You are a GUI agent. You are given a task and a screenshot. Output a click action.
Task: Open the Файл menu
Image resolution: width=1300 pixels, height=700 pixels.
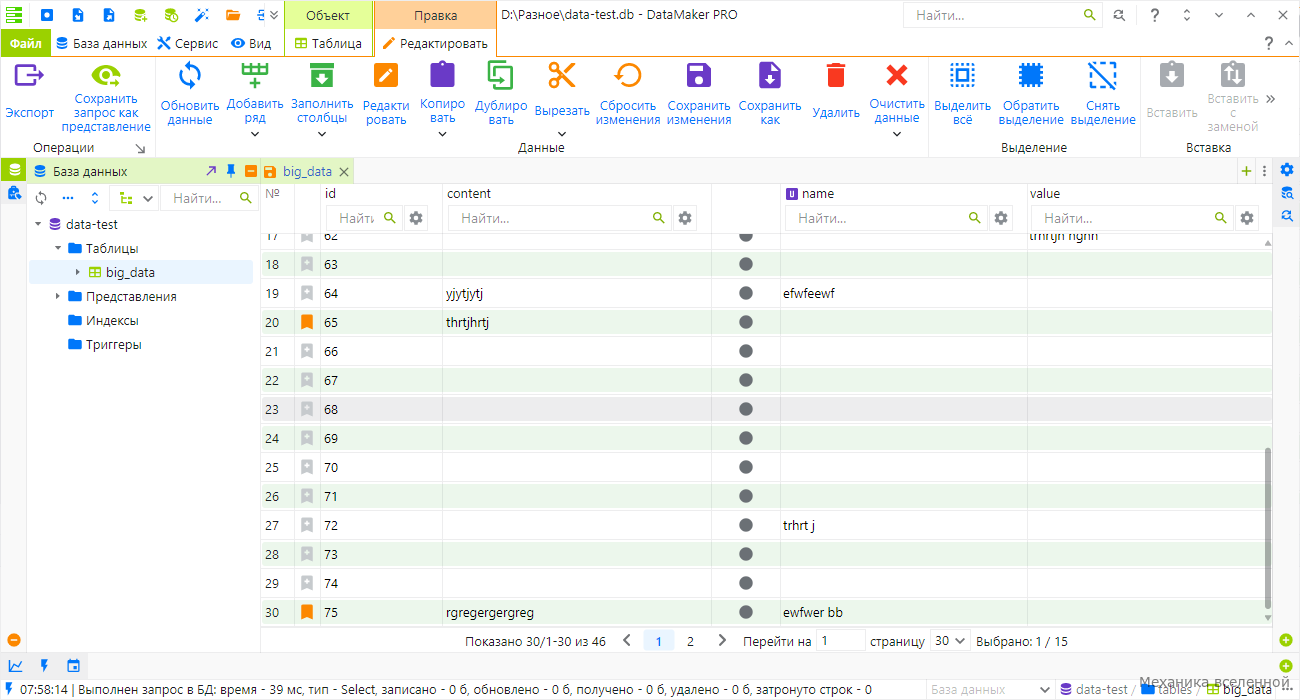(x=26, y=43)
